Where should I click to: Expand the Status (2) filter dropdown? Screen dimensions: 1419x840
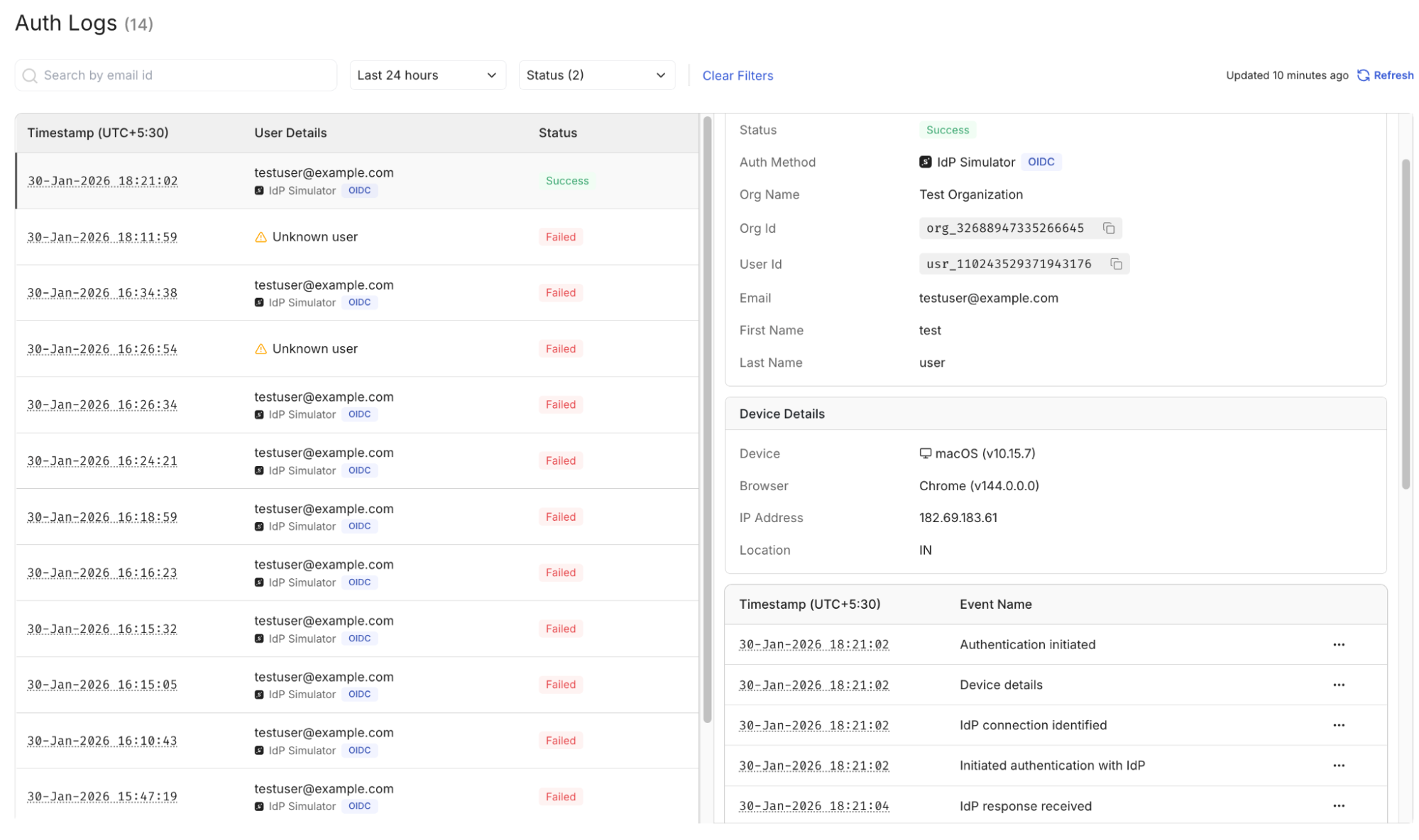point(596,75)
